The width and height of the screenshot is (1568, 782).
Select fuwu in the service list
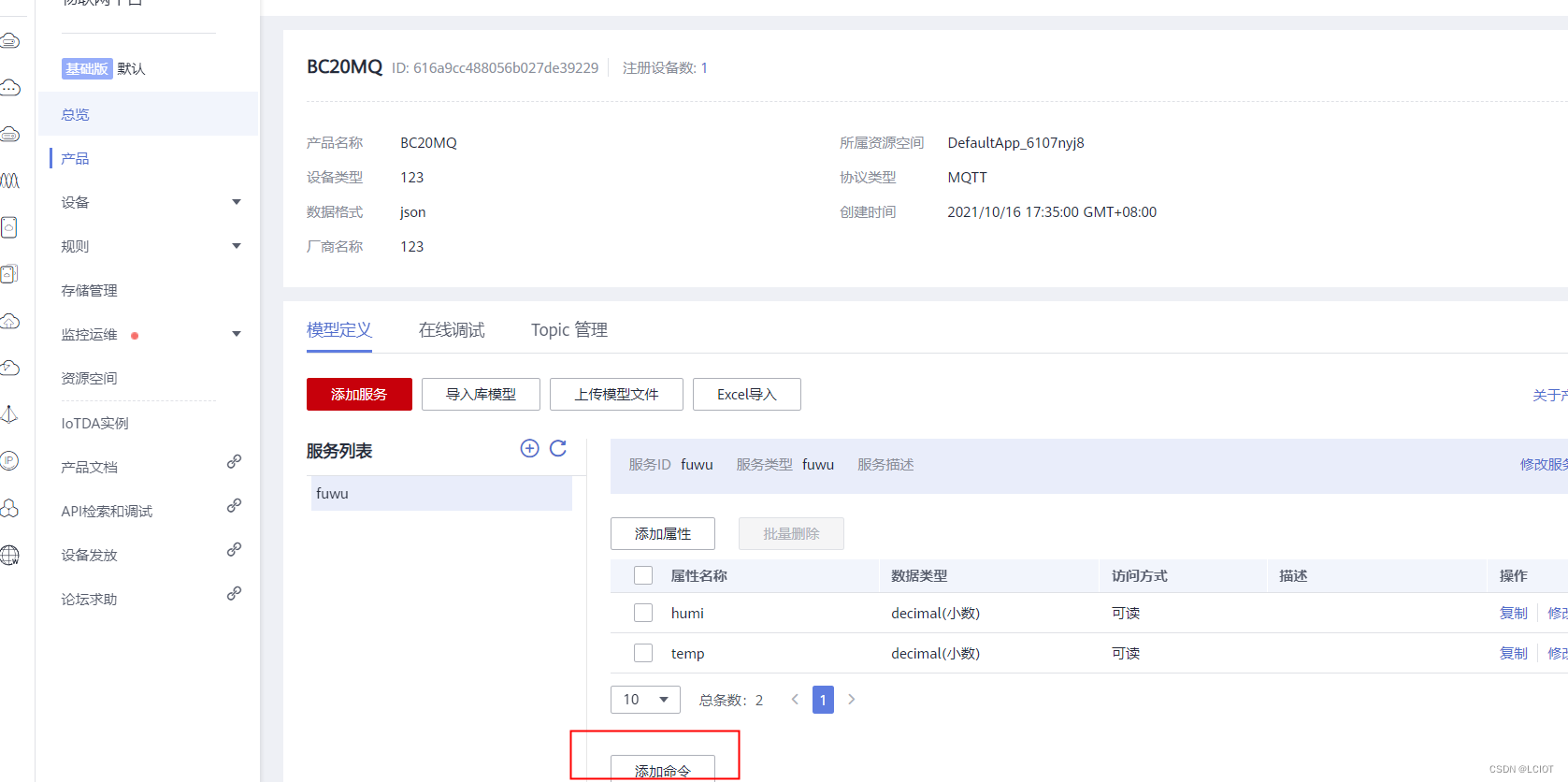point(441,493)
